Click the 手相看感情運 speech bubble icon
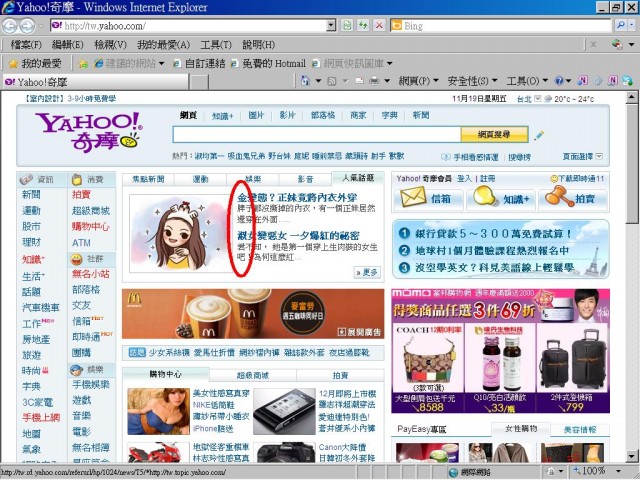640x480 pixels. 446,157
